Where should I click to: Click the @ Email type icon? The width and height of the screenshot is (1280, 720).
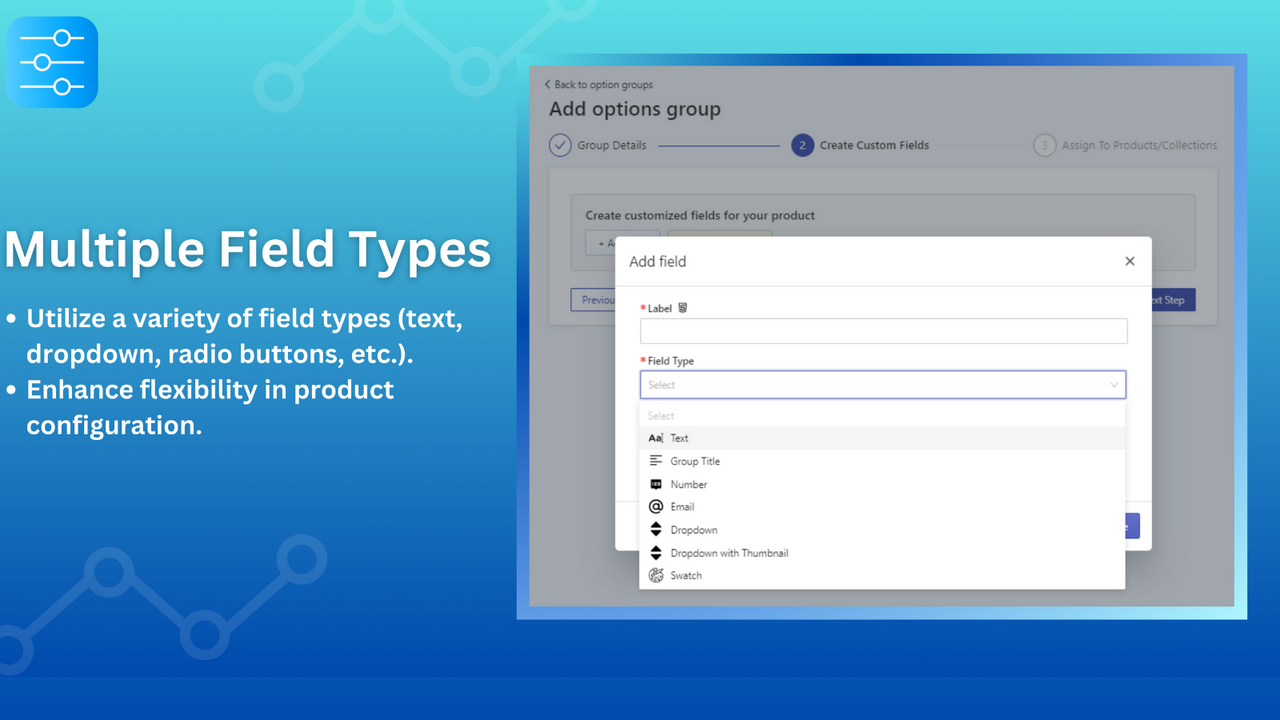(x=656, y=507)
